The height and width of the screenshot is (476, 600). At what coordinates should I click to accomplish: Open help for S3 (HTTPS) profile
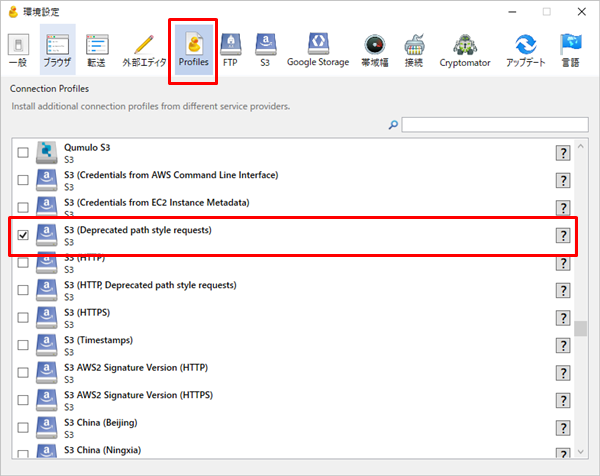point(563,317)
